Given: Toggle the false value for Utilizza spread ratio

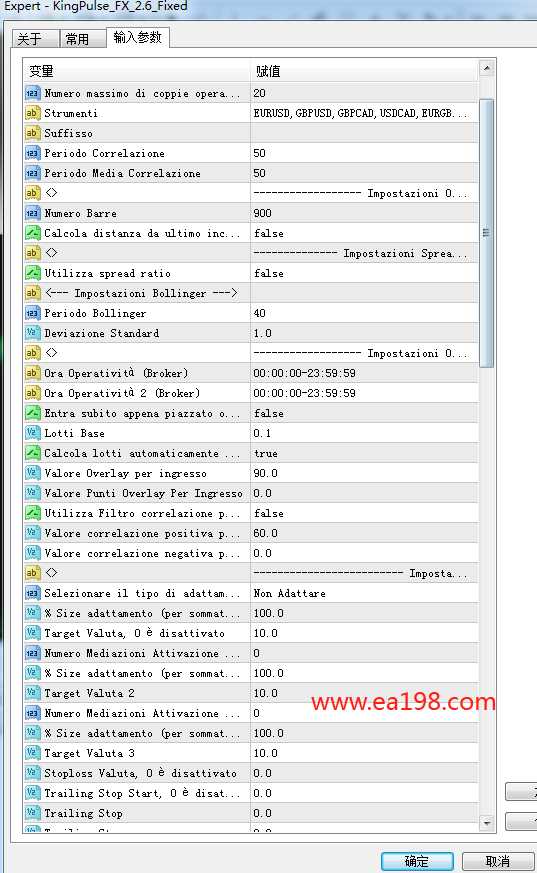Looking at the screenshot, I should [364, 273].
